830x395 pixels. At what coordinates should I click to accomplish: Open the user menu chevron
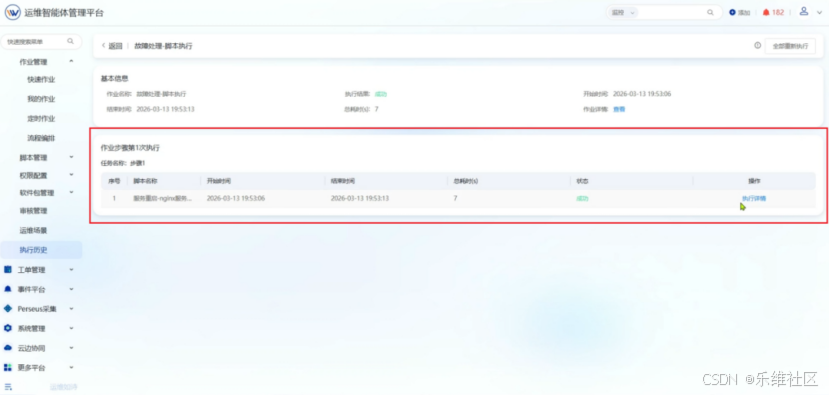[x=819, y=13]
